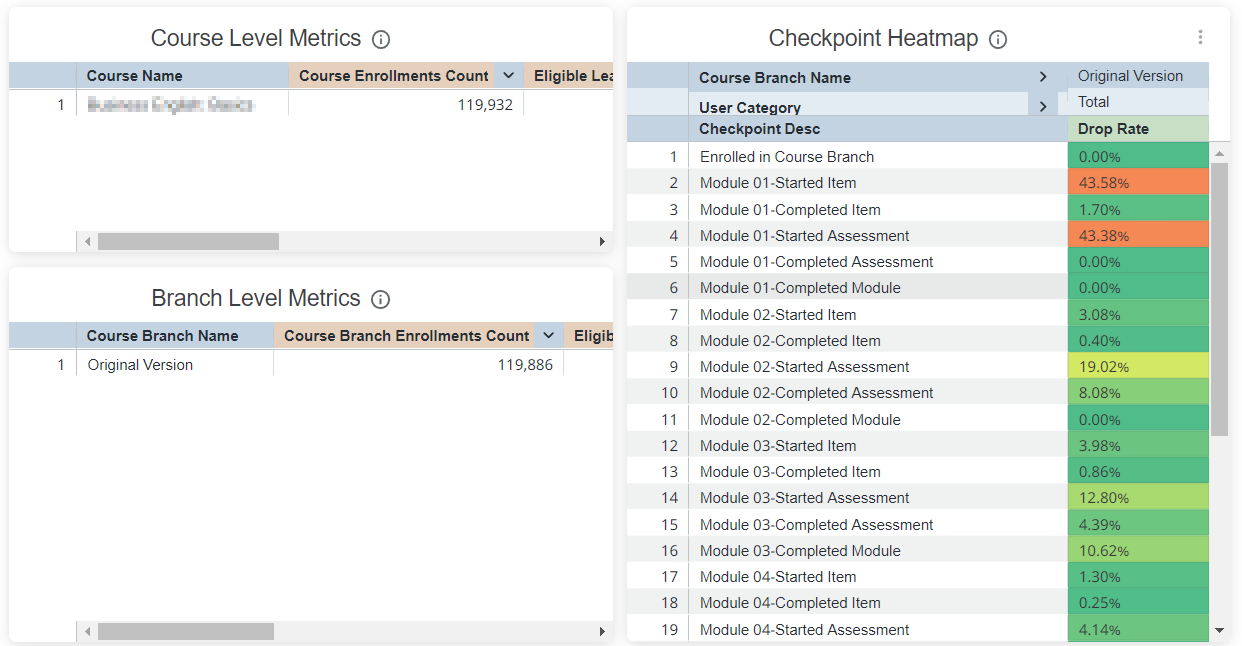Image resolution: width=1242 pixels, height=646 pixels.
Task: Click Original Version pivot header in heatmap
Action: (x=1138, y=76)
